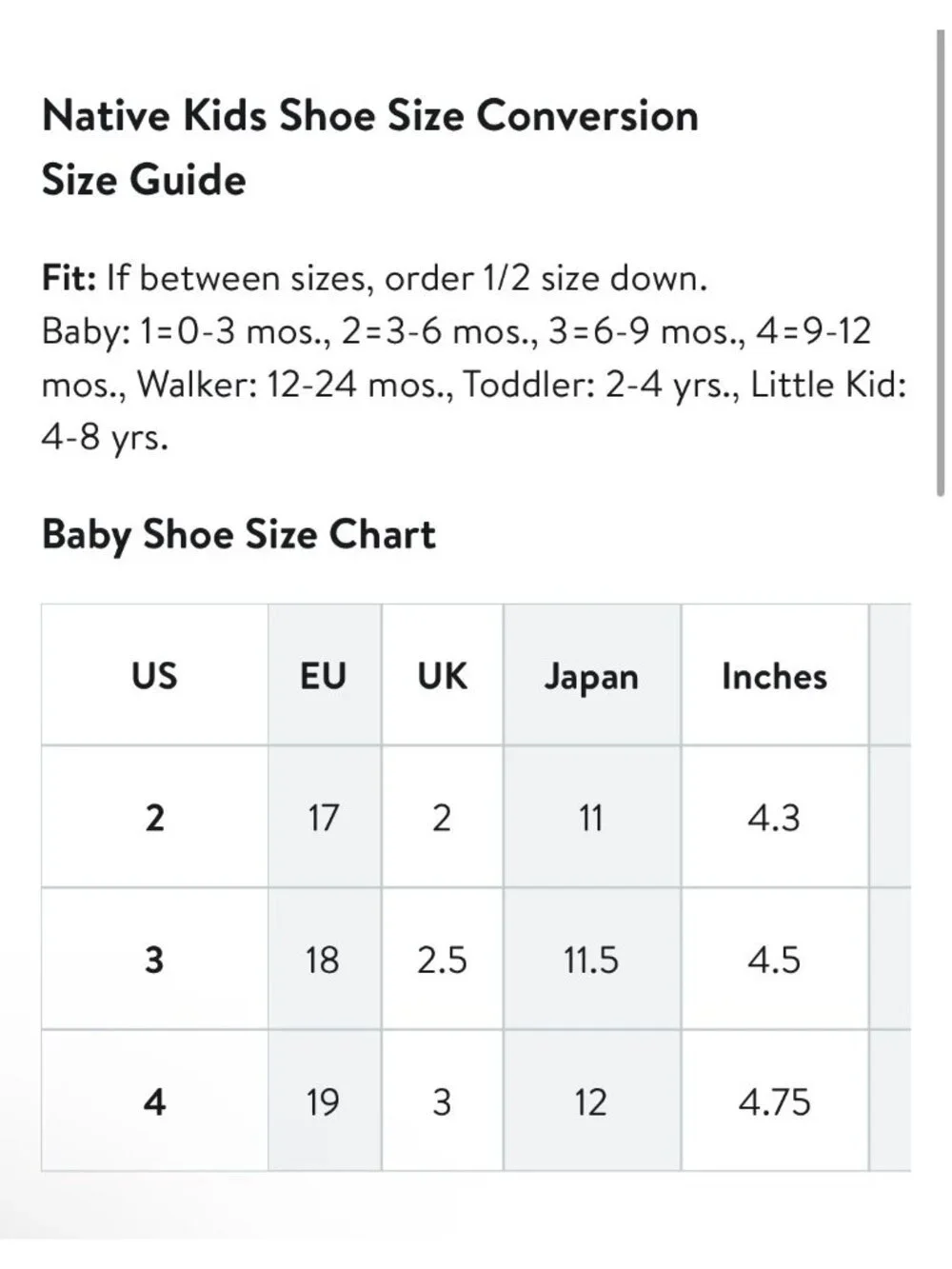Select the US column header
The image size is (952, 1269).
point(154,675)
